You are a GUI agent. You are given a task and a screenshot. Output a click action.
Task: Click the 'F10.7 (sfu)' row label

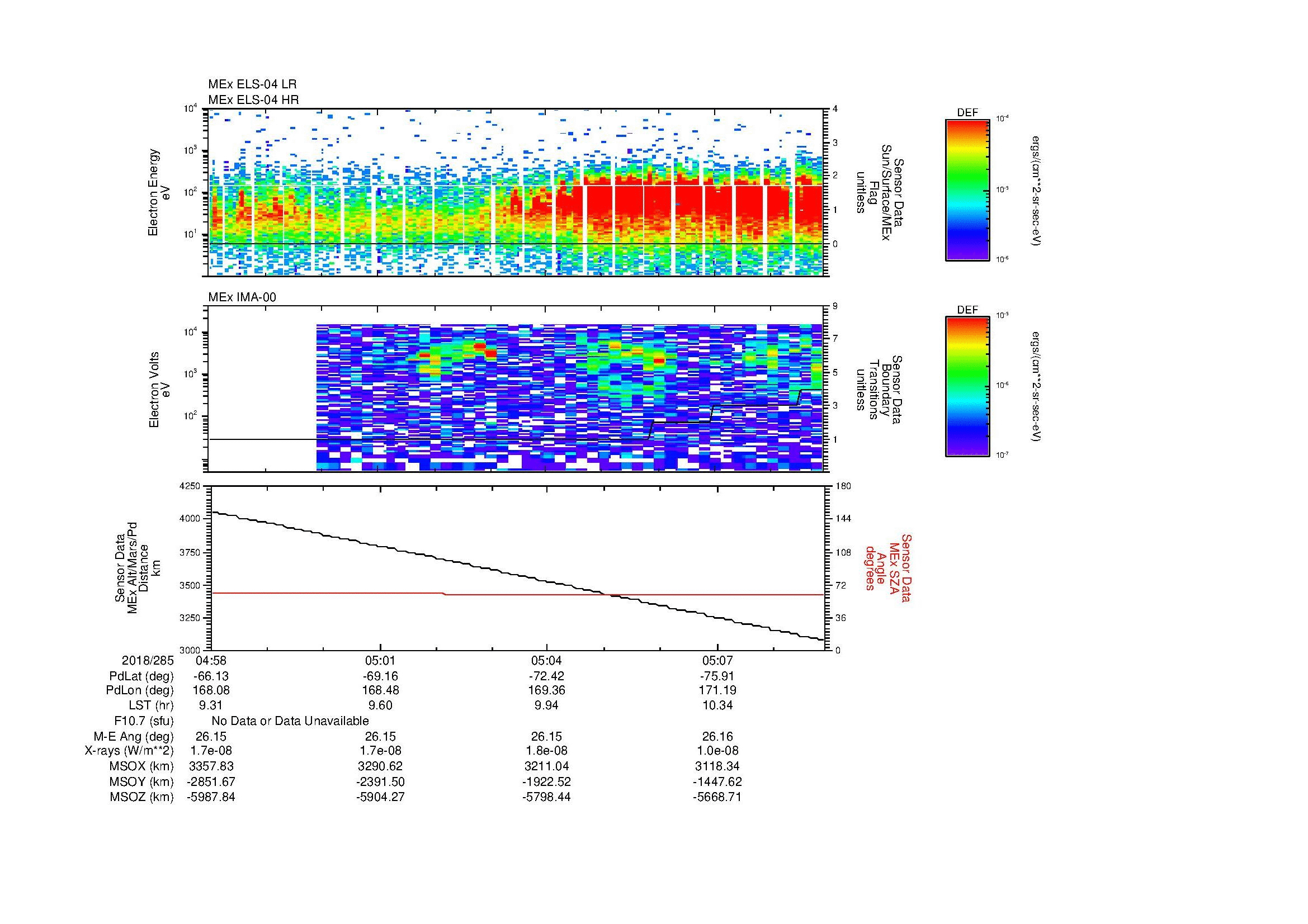coord(143,721)
